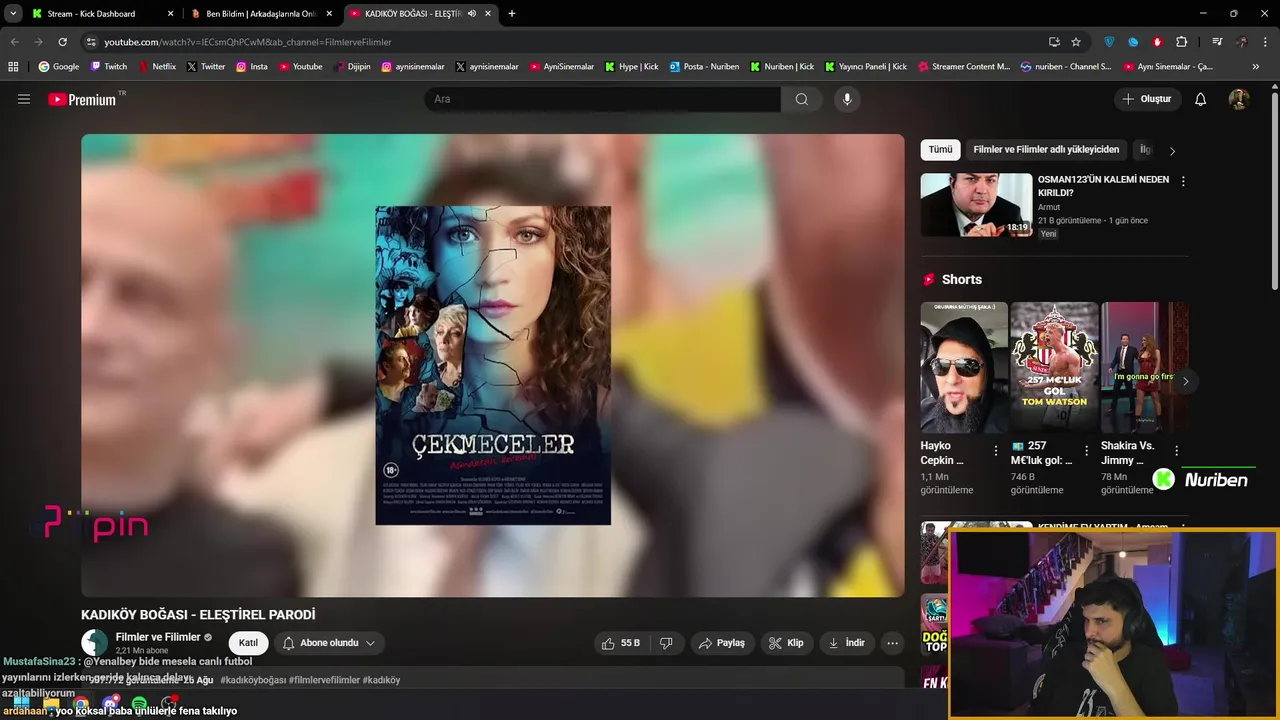1280x720 pixels.
Task: Click #kadıköyboğası hashtag link
Action: pyautogui.click(x=253, y=680)
